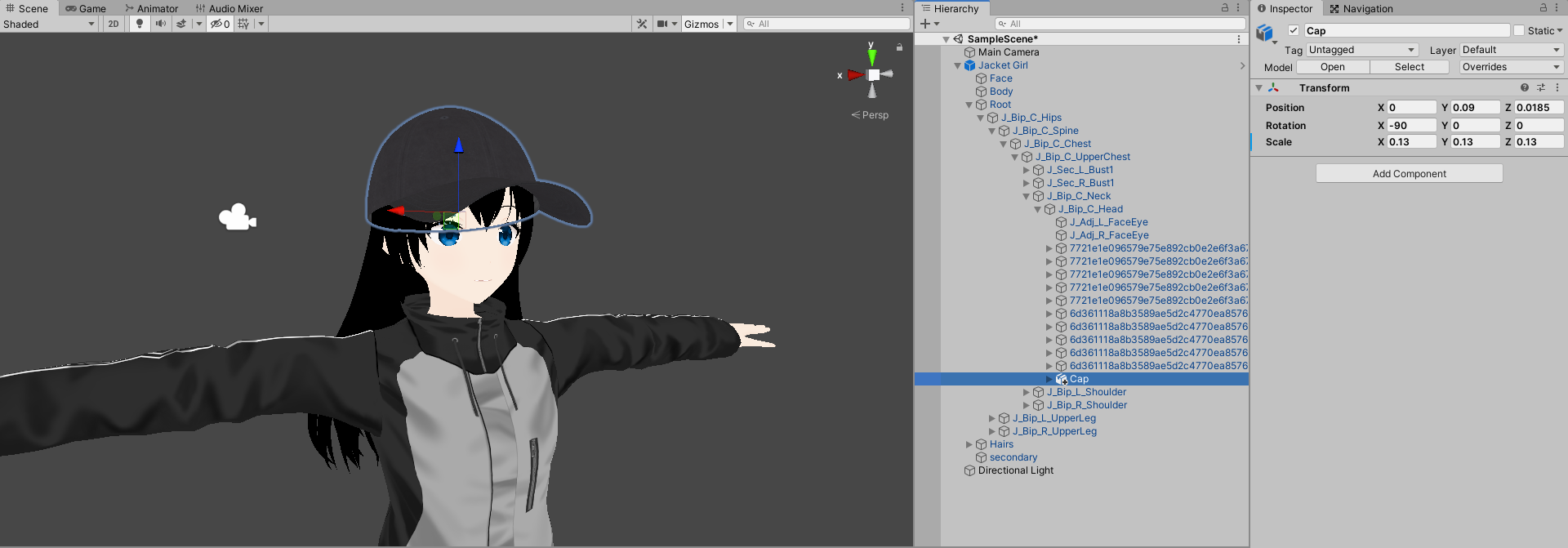
Task: Collapse the Transform component foldout
Action: point(1258,87)
